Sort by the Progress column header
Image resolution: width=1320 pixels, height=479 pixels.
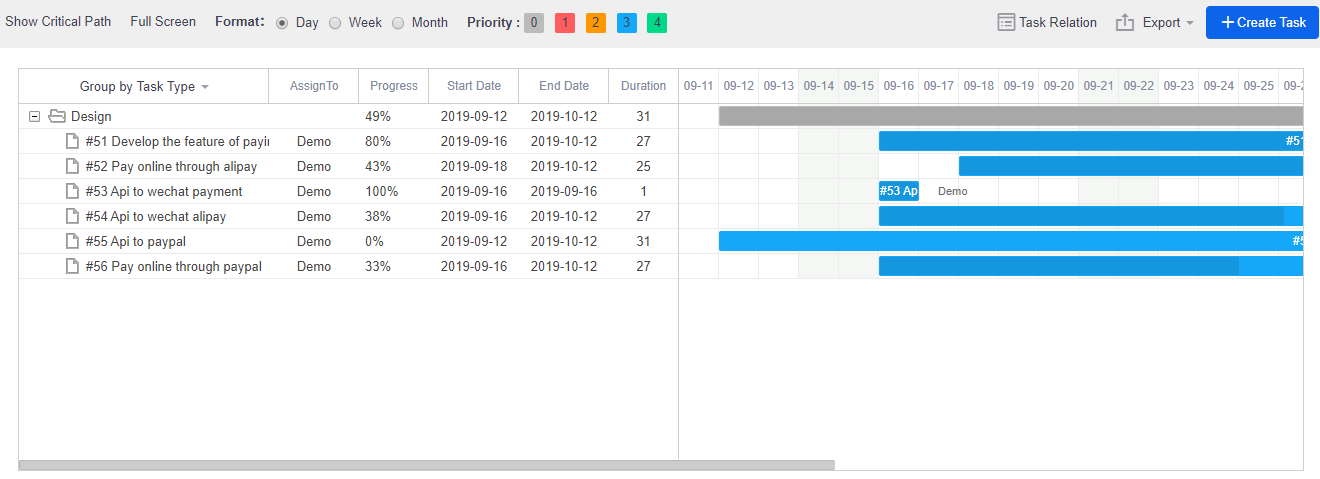click(x=393, y=86)
